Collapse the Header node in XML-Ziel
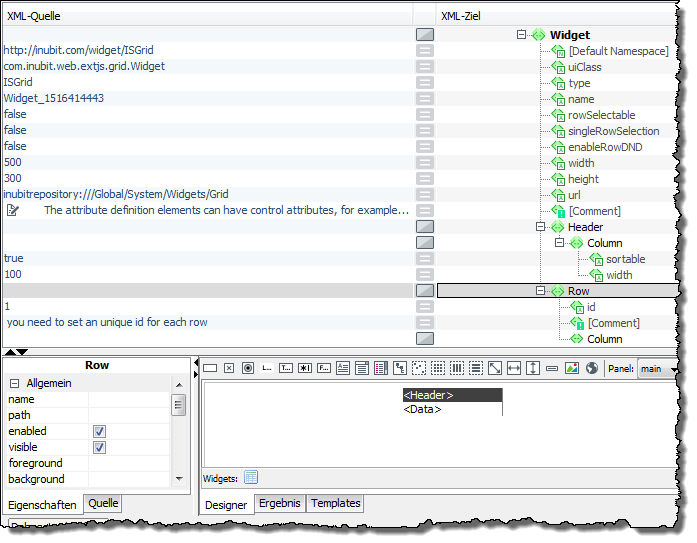This screenshot has height=543, width=697. (542, 227)
